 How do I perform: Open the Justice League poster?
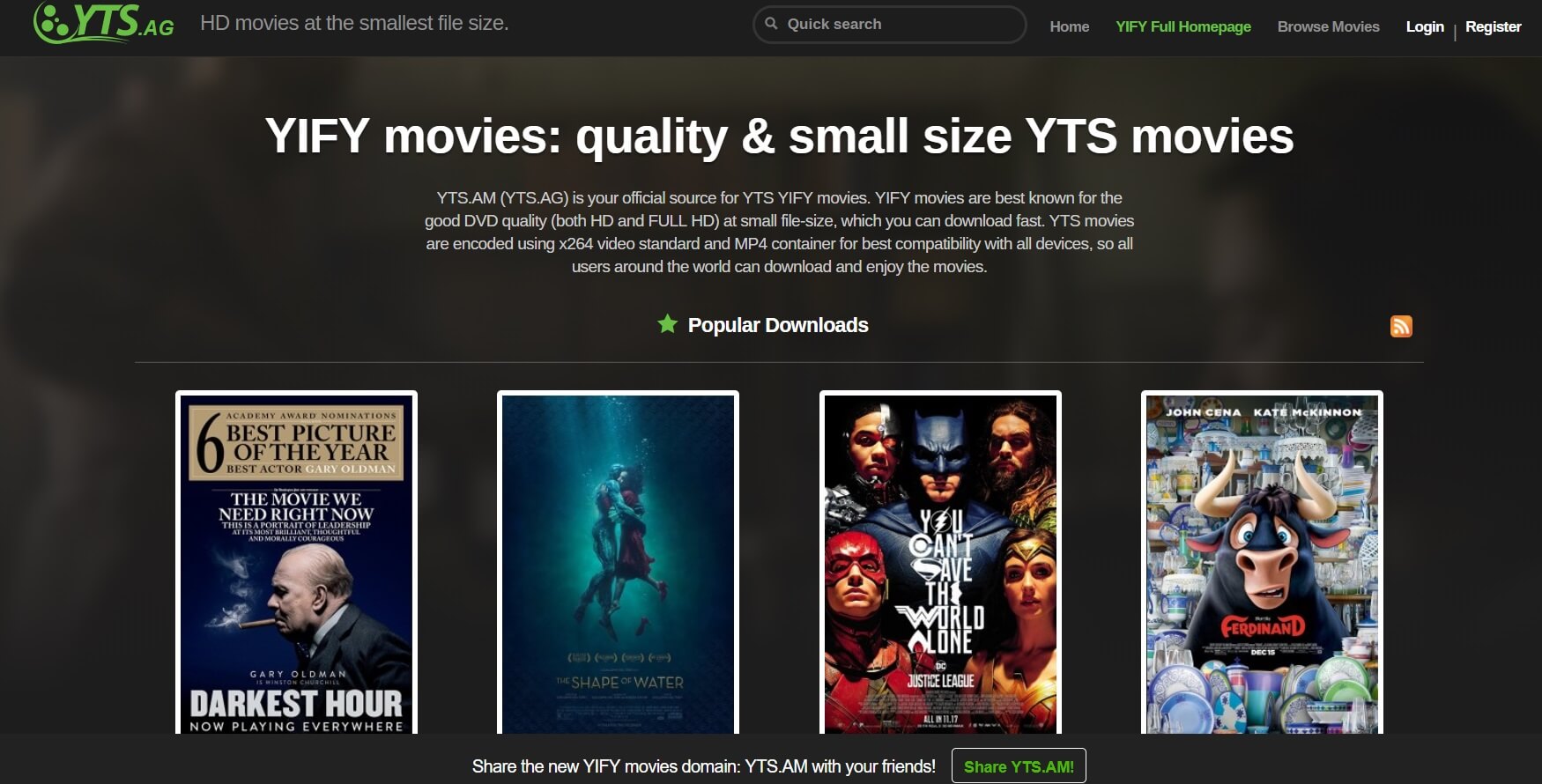pyautogui.click(x=940, y=563)
